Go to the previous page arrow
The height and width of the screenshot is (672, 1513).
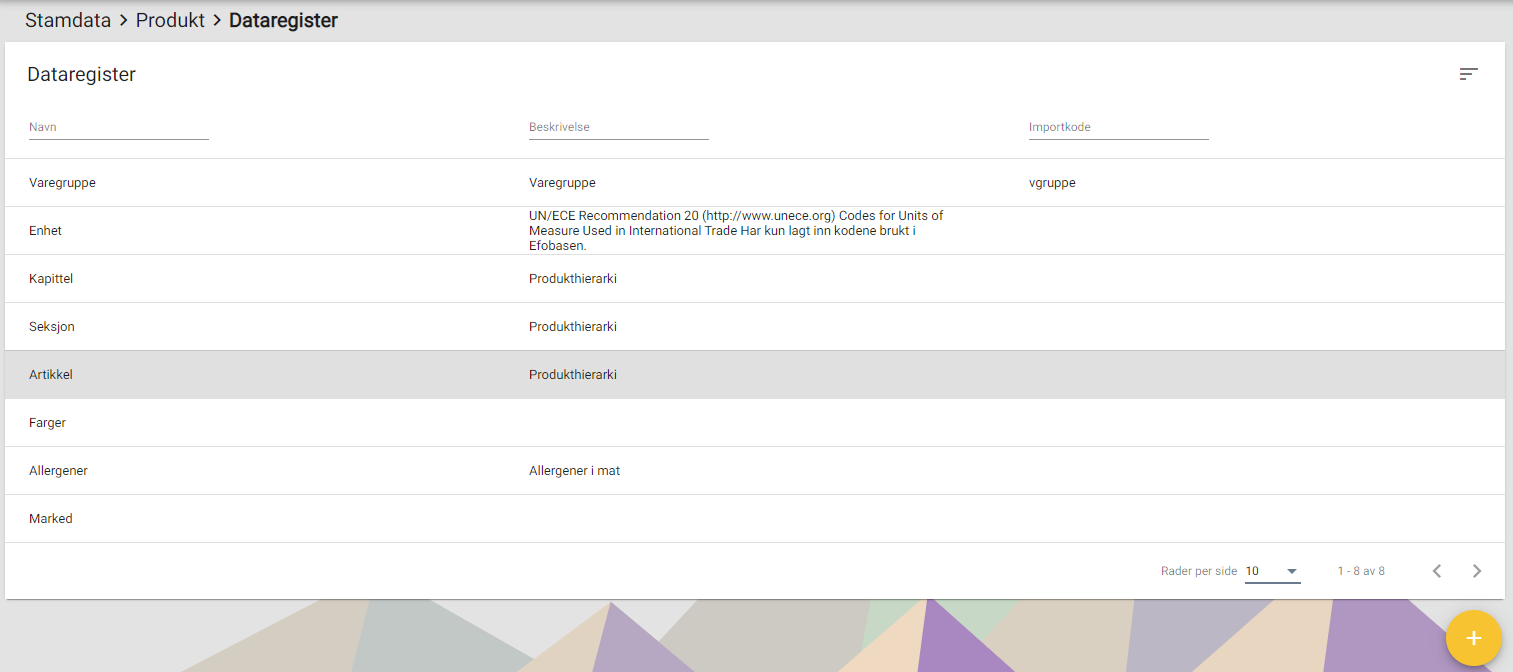point(1437,571)
